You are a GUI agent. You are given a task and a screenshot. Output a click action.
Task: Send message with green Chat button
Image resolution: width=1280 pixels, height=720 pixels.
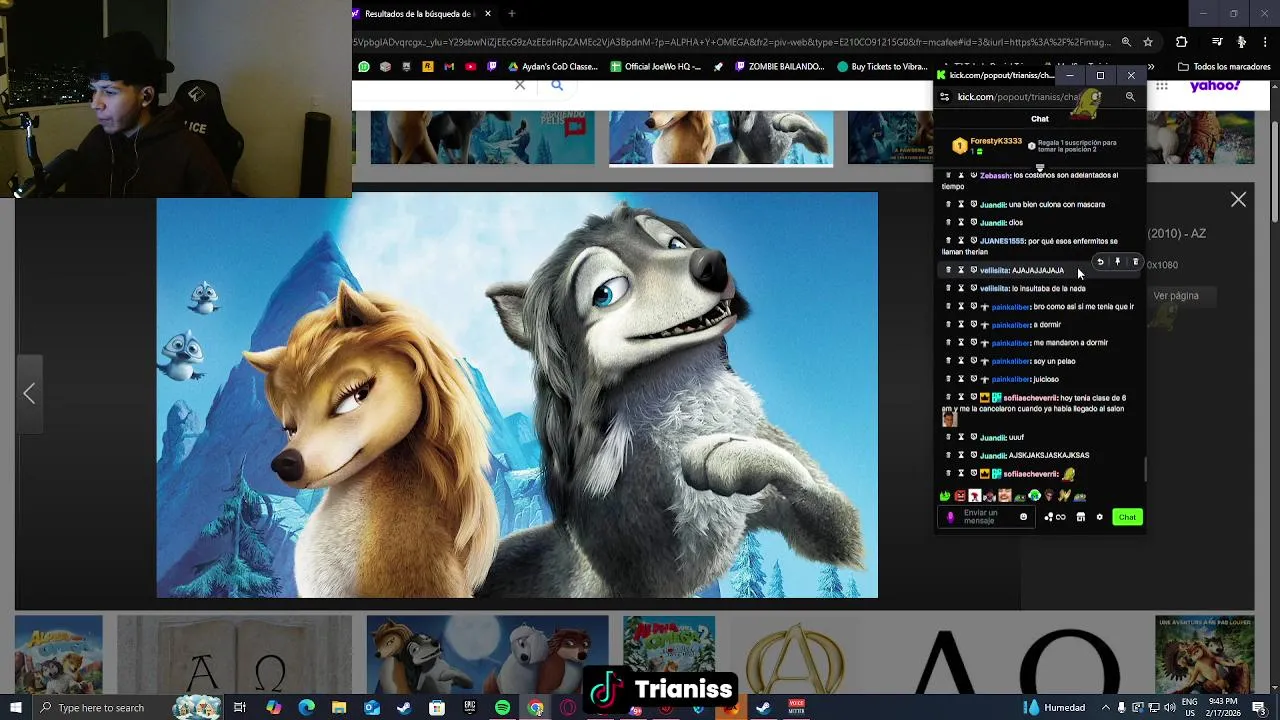pos(1127,517)
